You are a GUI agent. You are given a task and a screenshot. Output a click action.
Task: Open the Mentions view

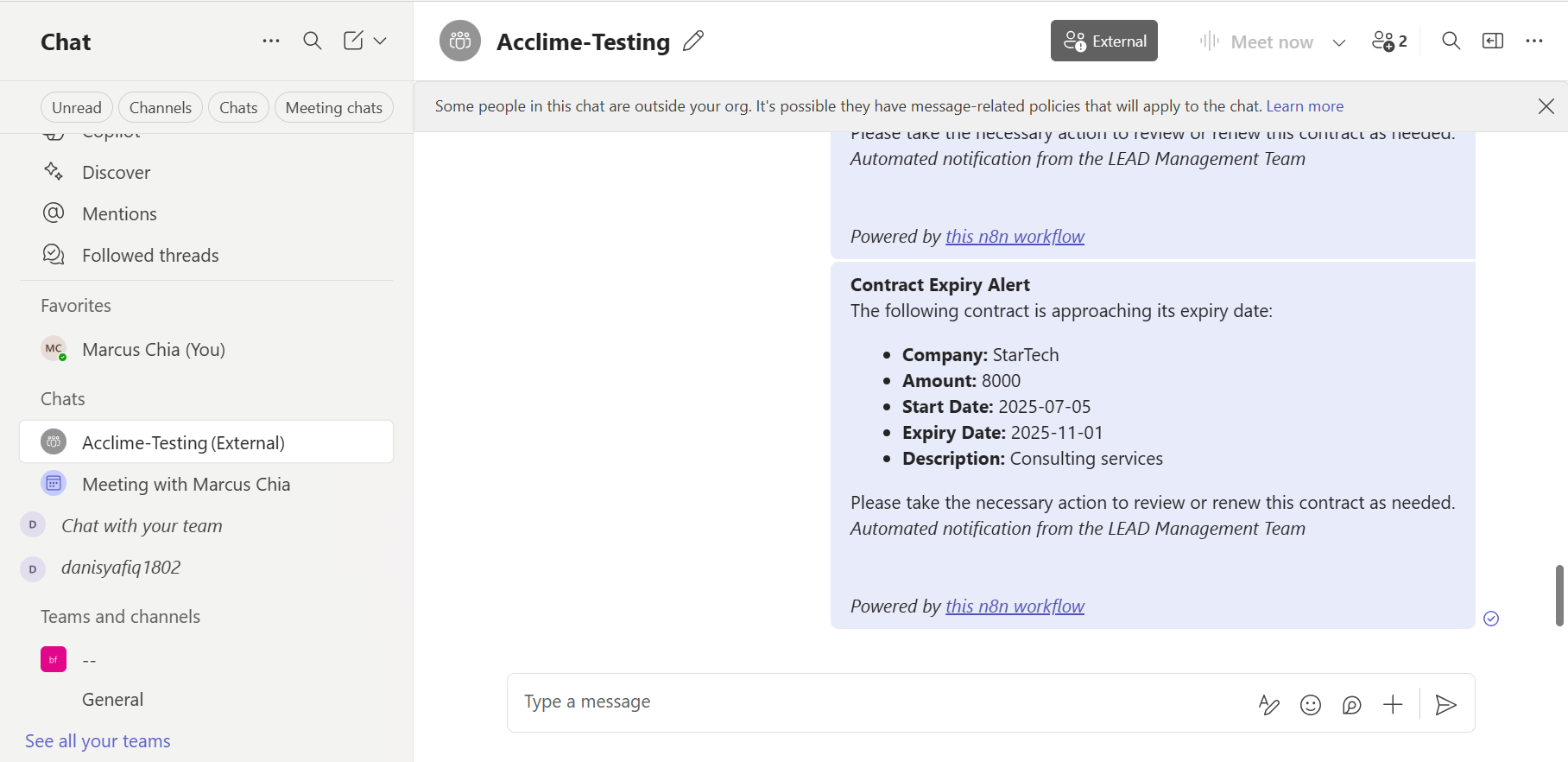pyautogui.click(x=119, y=214)
